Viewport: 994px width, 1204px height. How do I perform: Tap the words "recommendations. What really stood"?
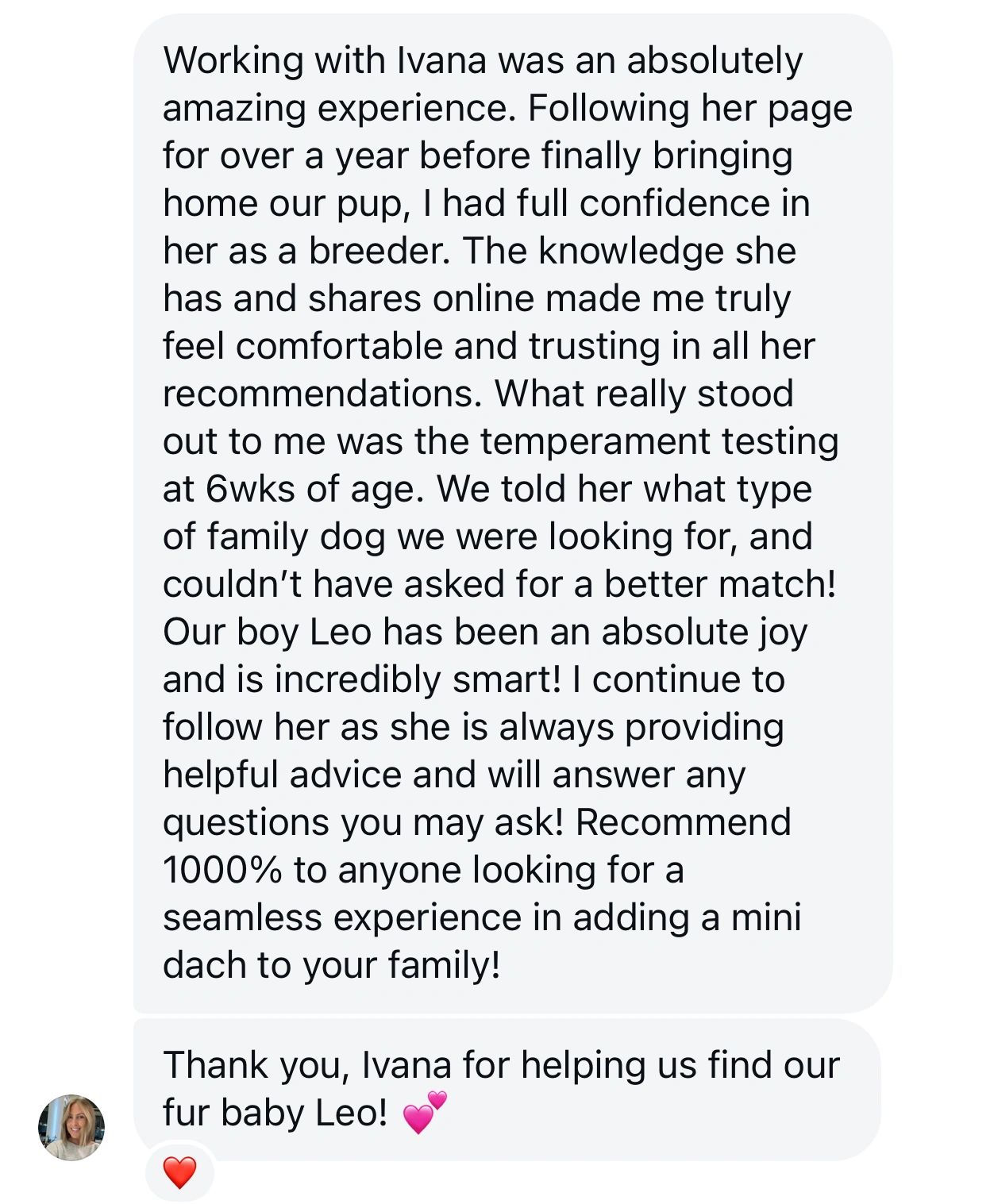(478, 394)
